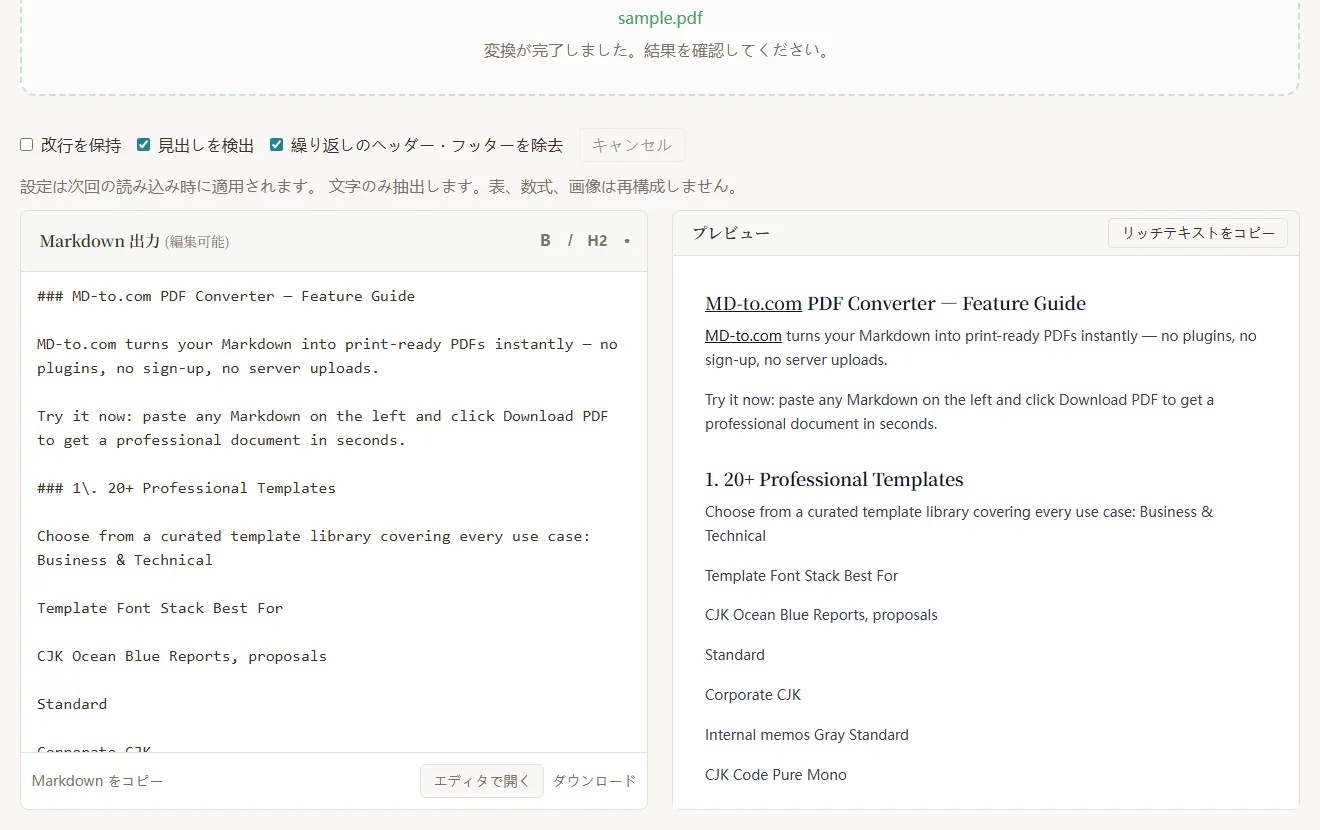
Task: Open the MD-to.com link in preview heading
Action: pos(753,304)
